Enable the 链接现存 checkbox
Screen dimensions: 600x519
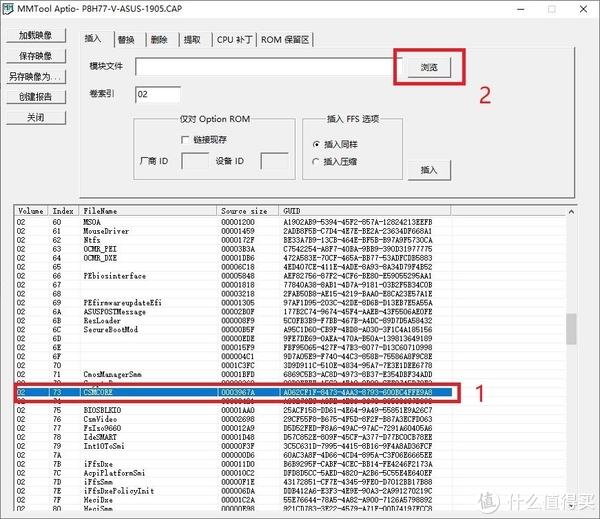click(185, 140)
